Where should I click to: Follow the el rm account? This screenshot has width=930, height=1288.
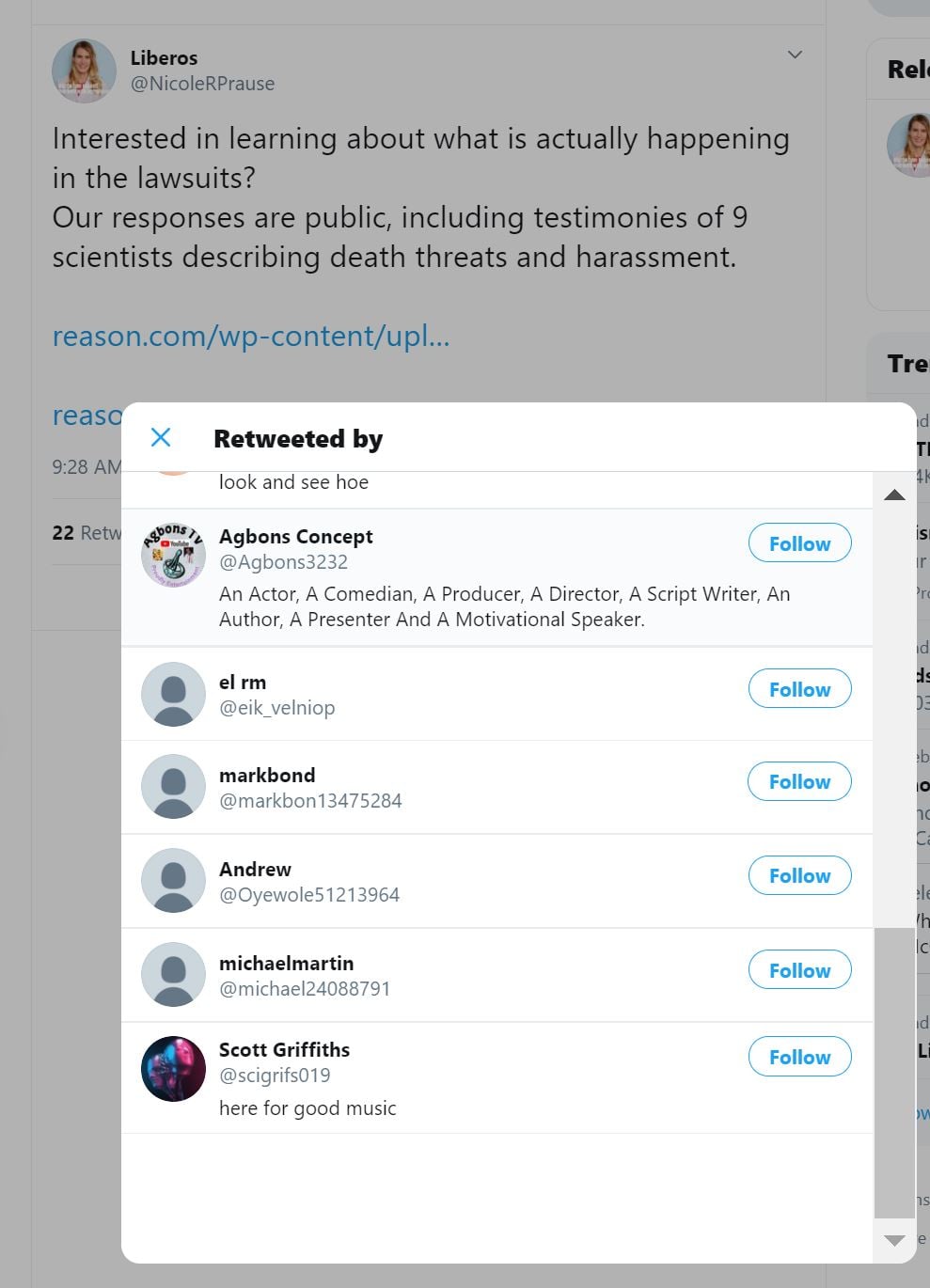(799, 689)
